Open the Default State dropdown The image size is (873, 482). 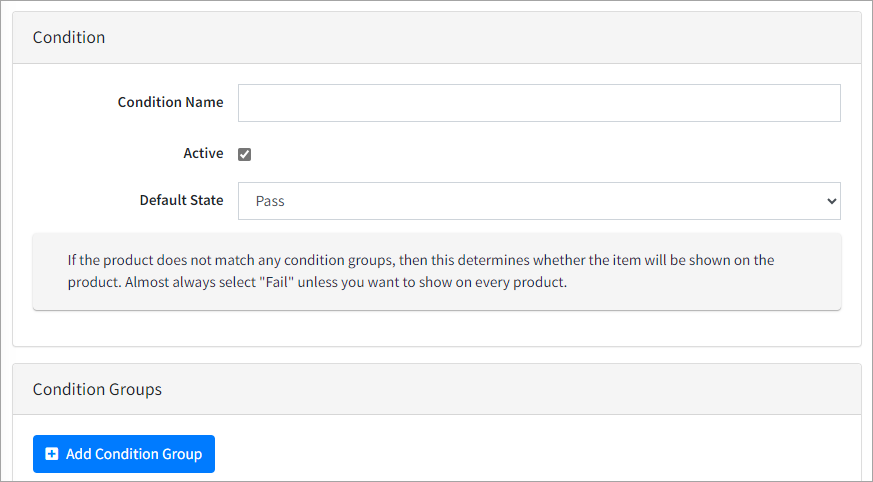[539, 201]
